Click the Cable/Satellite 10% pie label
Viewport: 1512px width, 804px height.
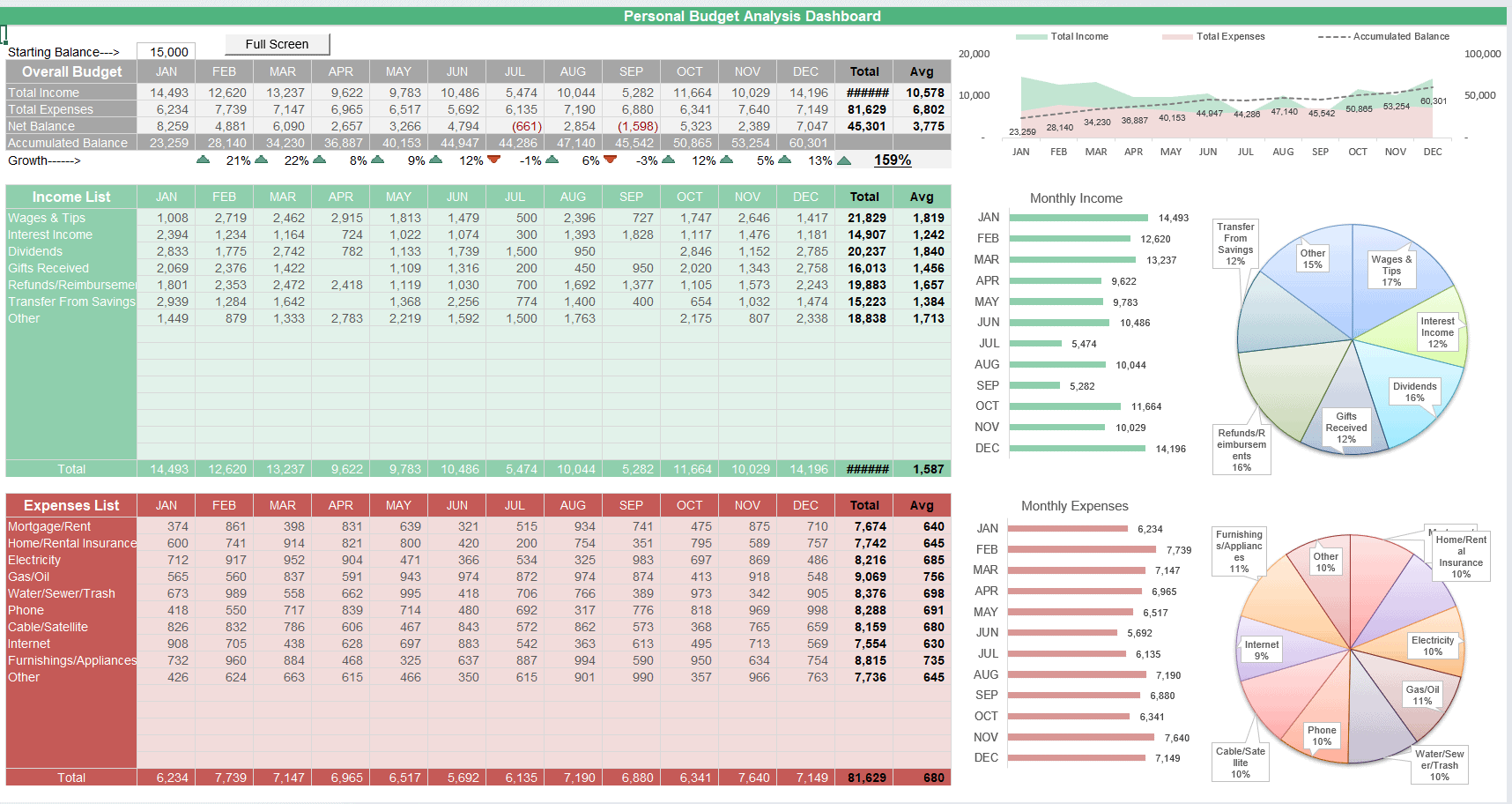pyautogui.click(x=1241, y=762)
